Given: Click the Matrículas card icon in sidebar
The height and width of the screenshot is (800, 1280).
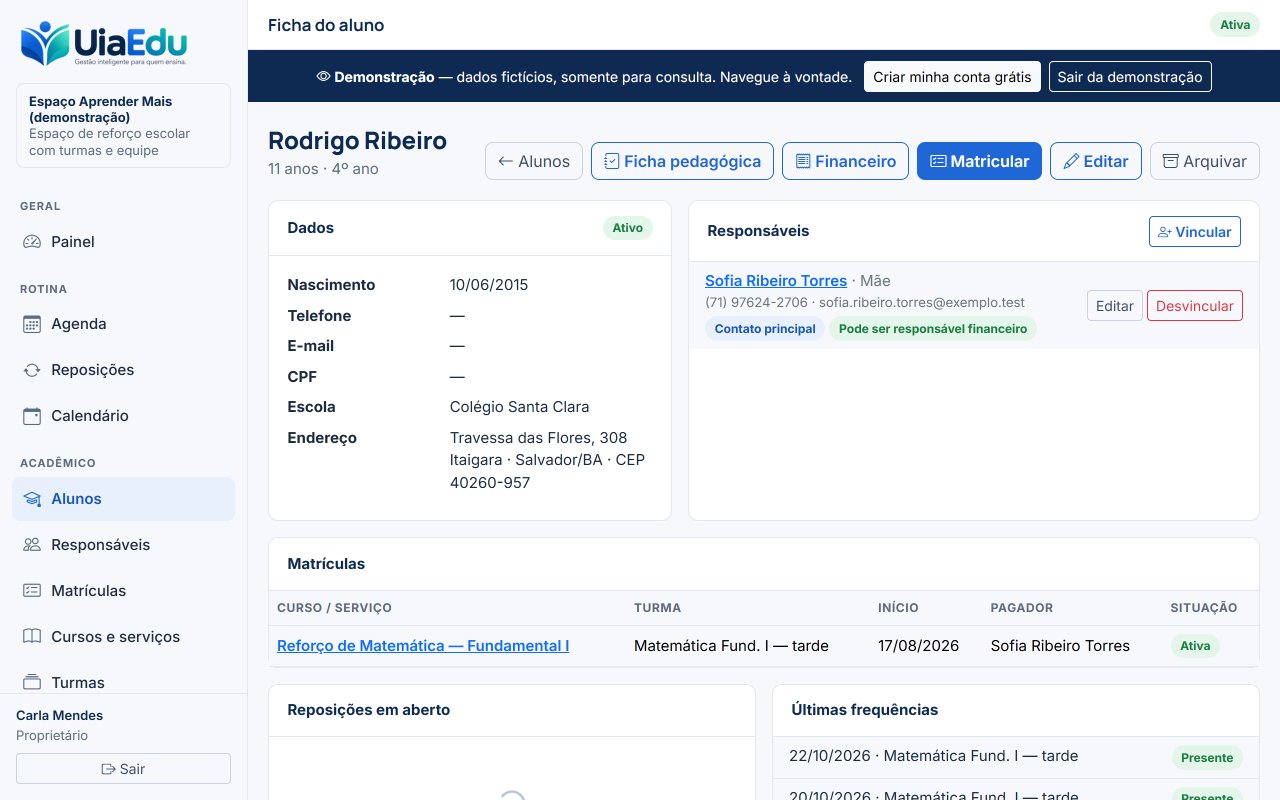Looking at the screenshot, I should [x=32, y=591].
